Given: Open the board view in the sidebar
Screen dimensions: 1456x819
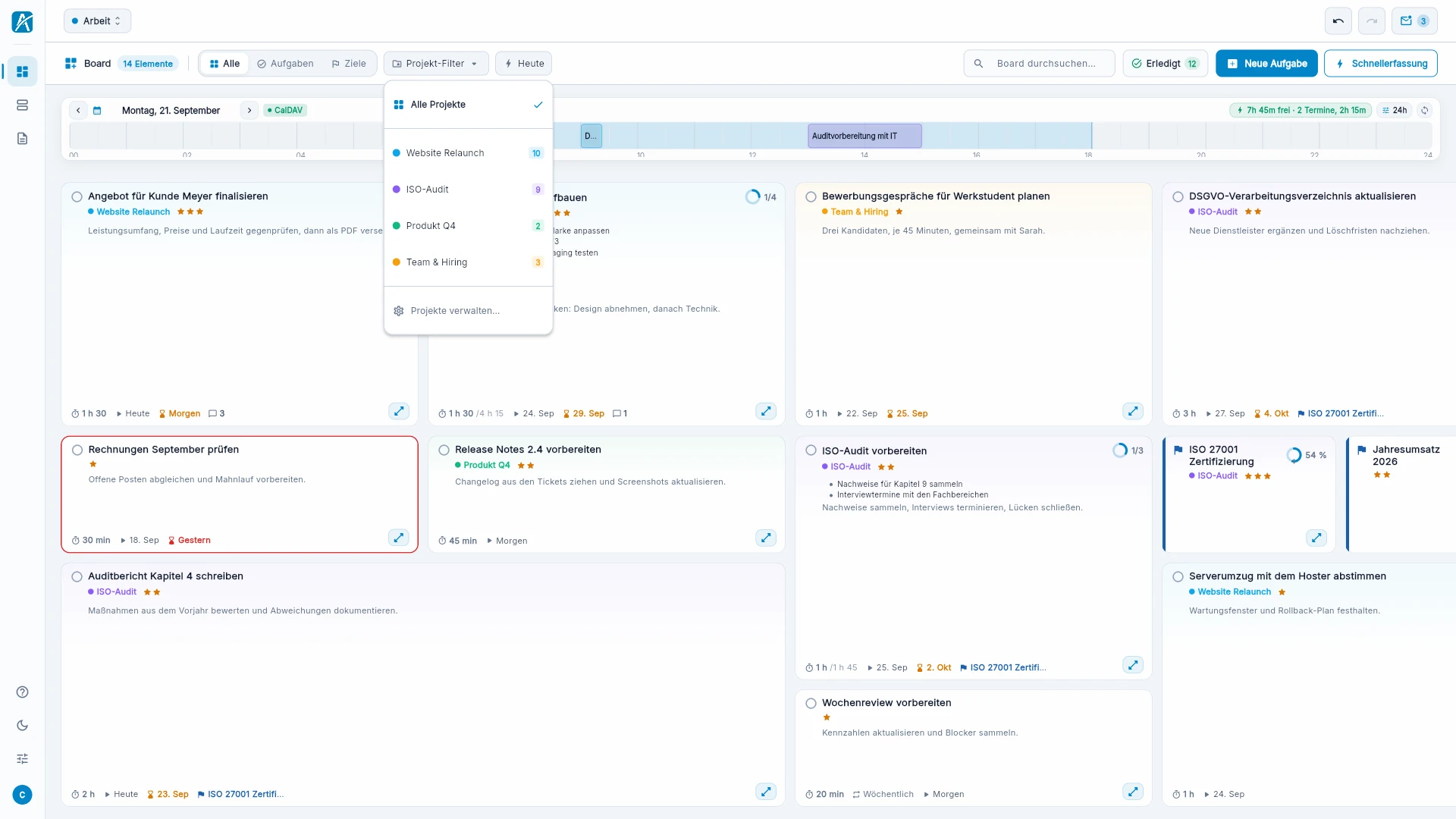Looking at the screenshot, I should (22, 71).
